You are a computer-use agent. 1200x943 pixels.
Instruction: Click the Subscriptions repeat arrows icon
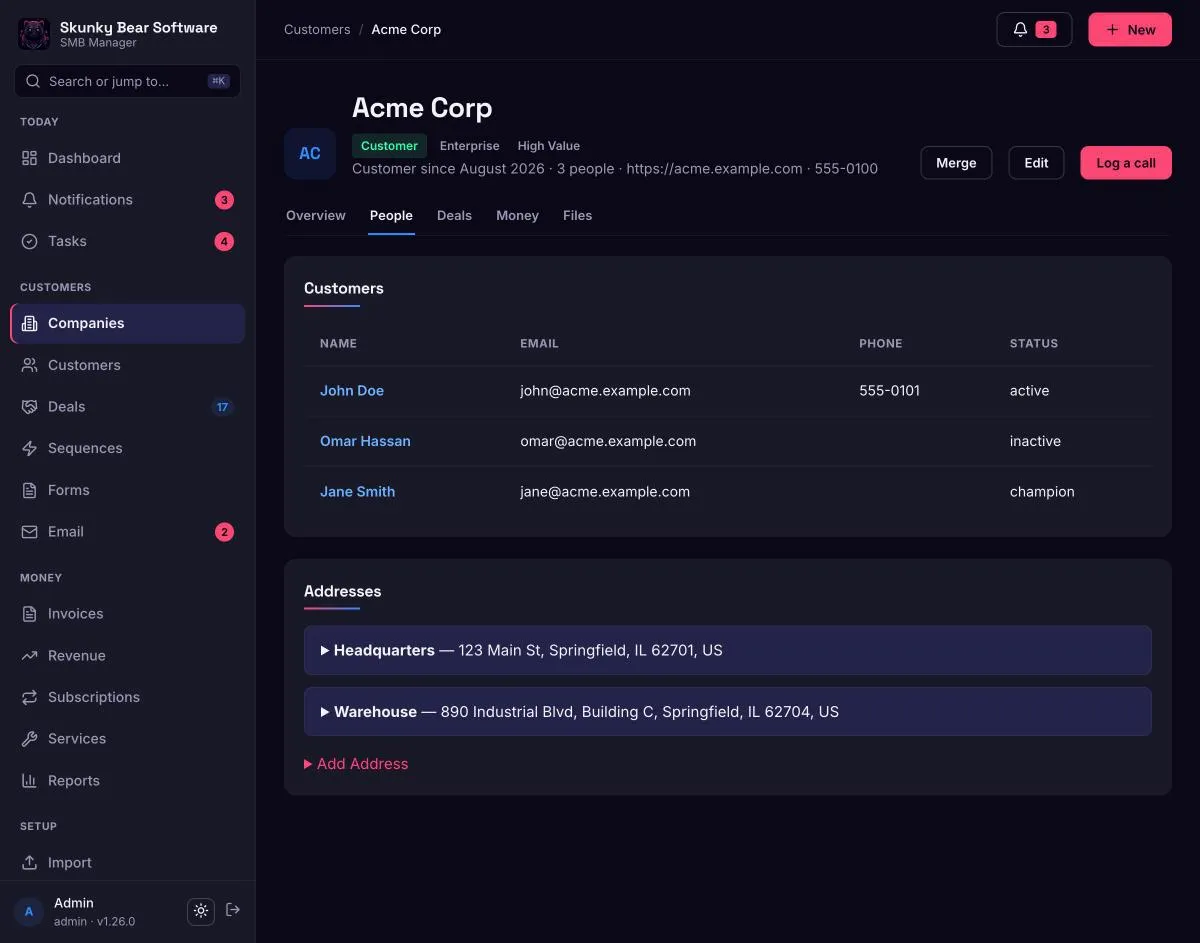click(29, 697)
